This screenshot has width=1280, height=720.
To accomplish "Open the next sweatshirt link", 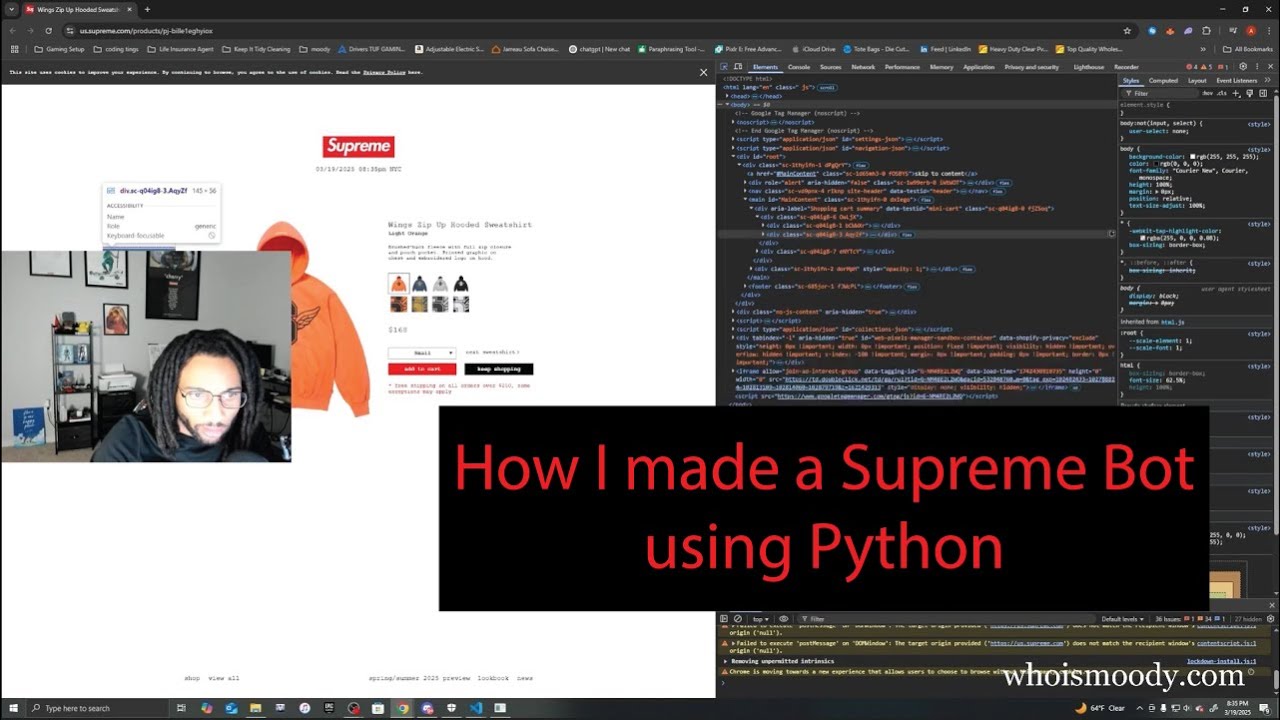I will coord(493,352).
